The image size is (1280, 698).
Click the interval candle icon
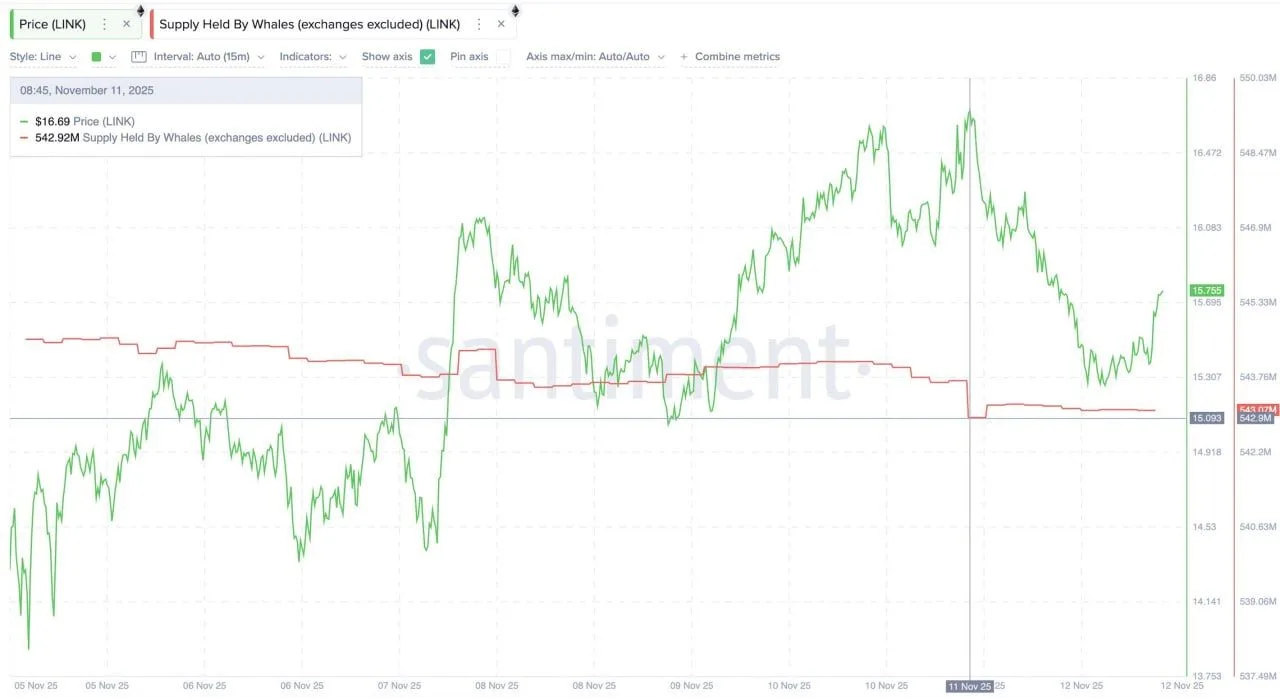pyautogui.click(x=139, y=57)
